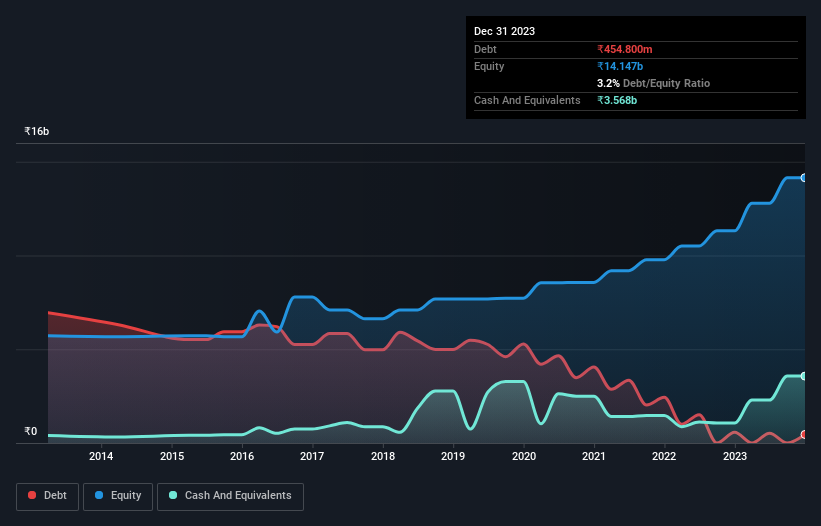Click the 2018 x-axis label

(x=383, y=456)
